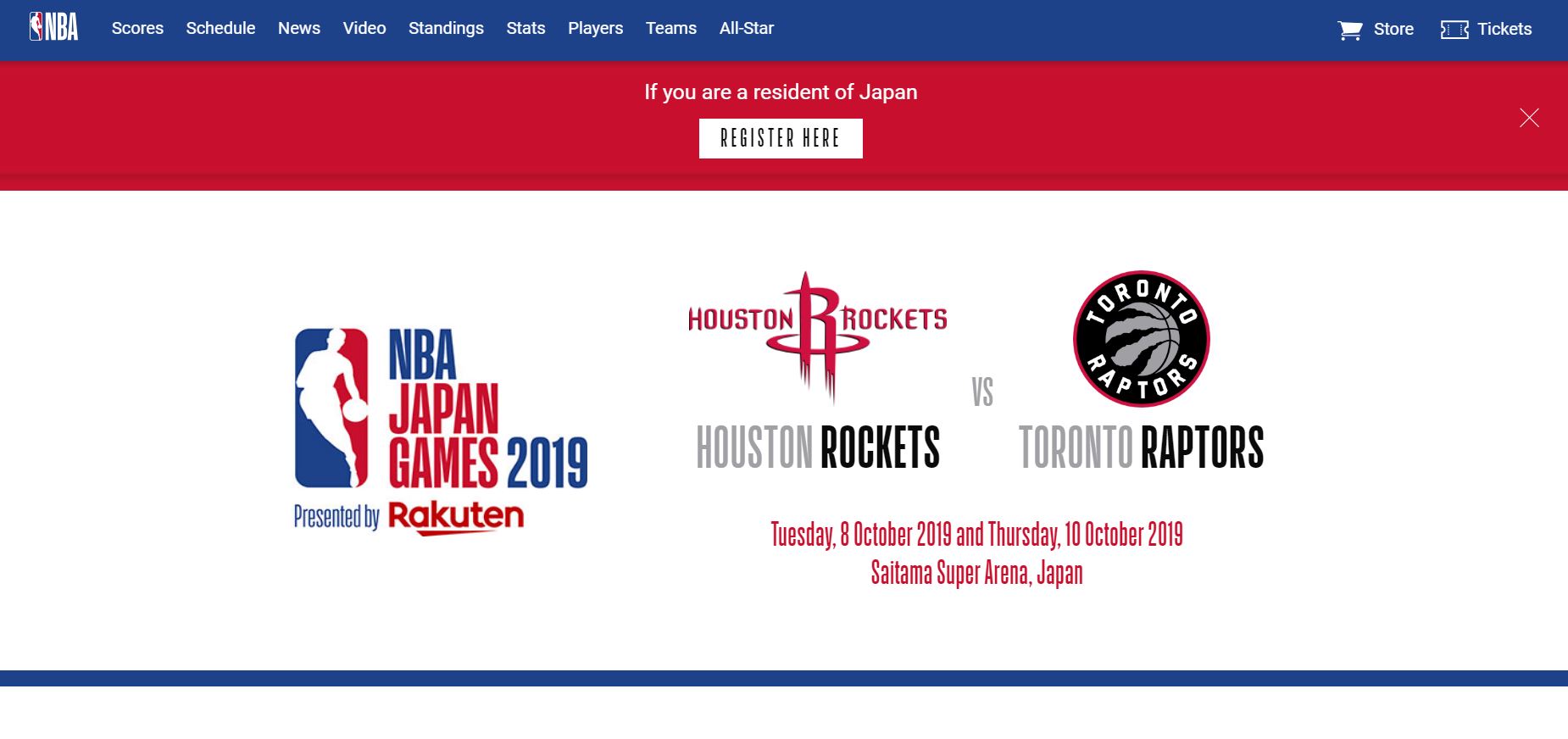Click the Tickets ticket icon

[x=1454, y=30]
